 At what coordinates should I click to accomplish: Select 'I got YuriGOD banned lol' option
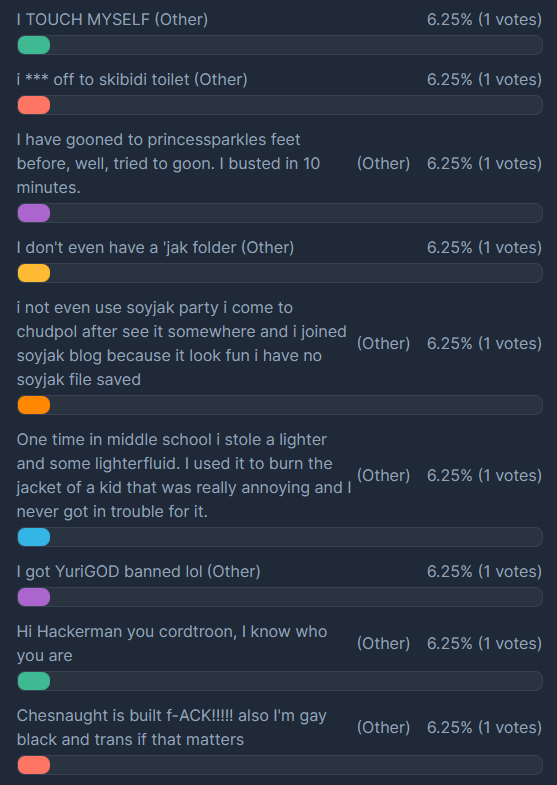pyautogui.click(x=139, y=572)
